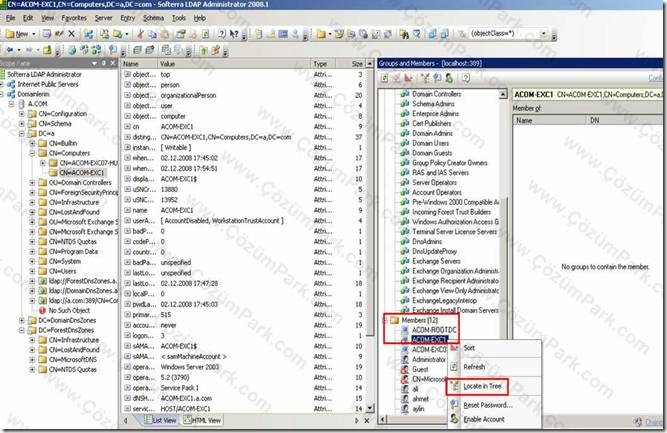Screen dimensions: 667x433
Task: Click the Find binoculars toolbar icon
Action: pyautogui.click(x=404, y=34)
